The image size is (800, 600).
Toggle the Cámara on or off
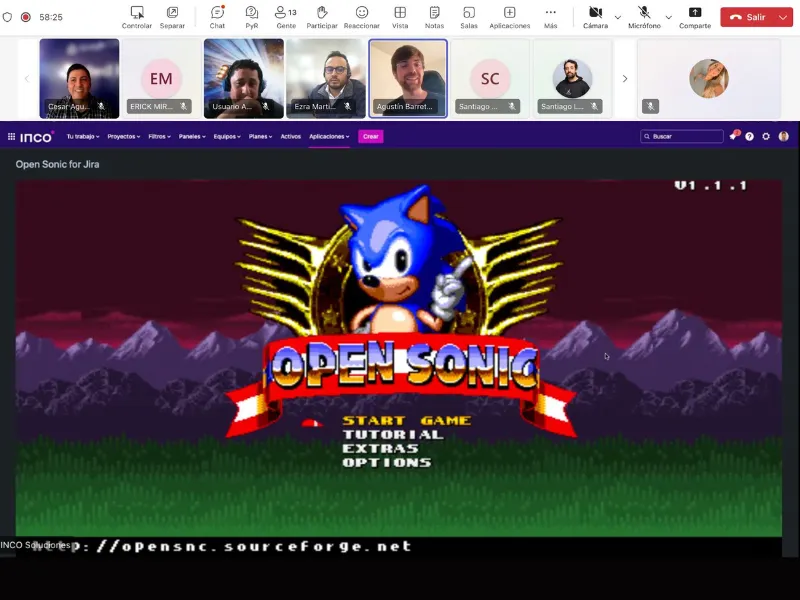pos(595,16)
